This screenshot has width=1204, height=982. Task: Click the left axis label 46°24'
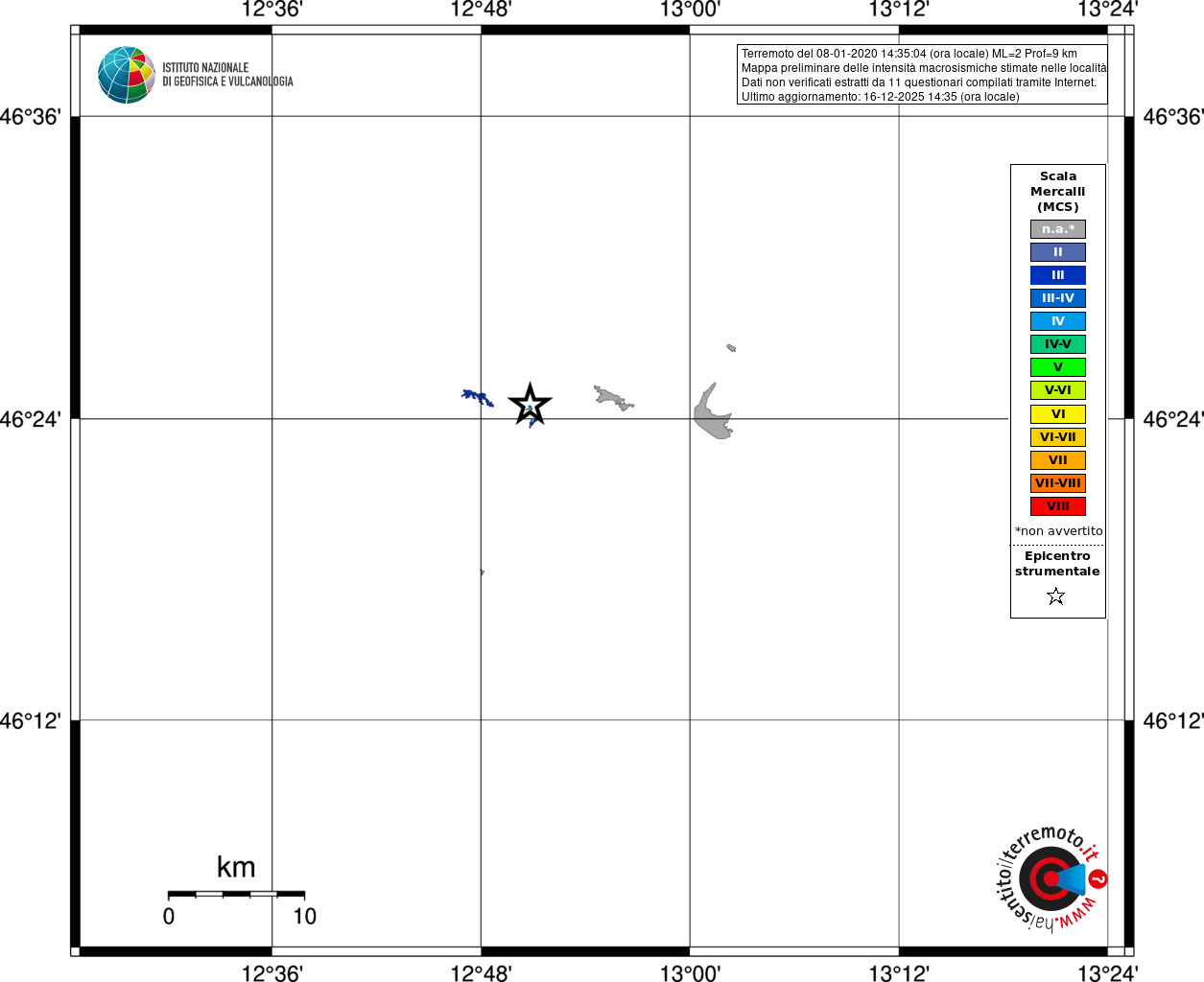pos(31,419)
